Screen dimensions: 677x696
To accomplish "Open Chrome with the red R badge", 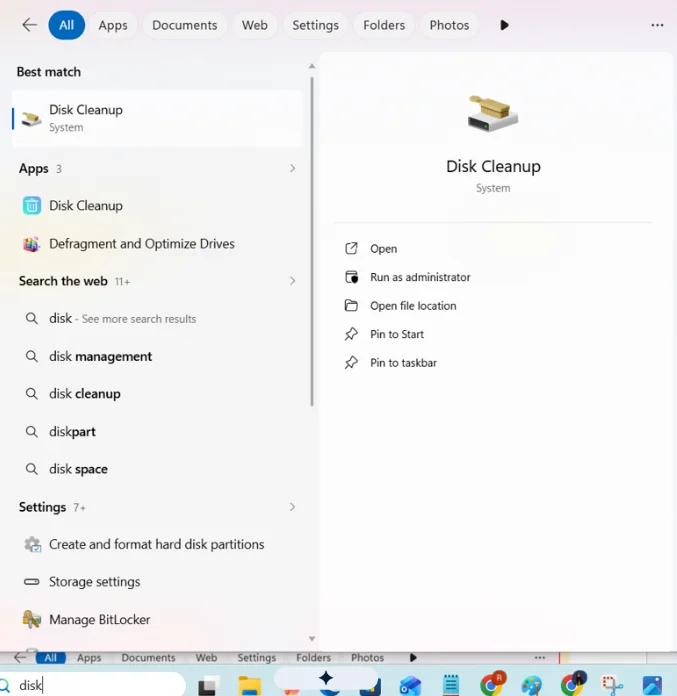I will (x=492, y=684).
